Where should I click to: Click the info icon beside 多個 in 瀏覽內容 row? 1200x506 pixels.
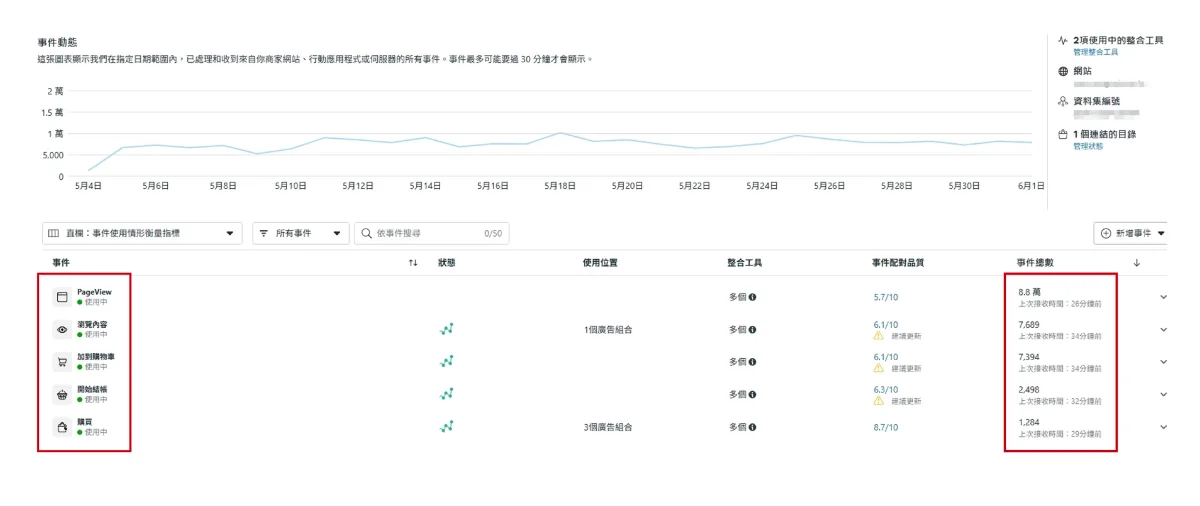point(752,329)
